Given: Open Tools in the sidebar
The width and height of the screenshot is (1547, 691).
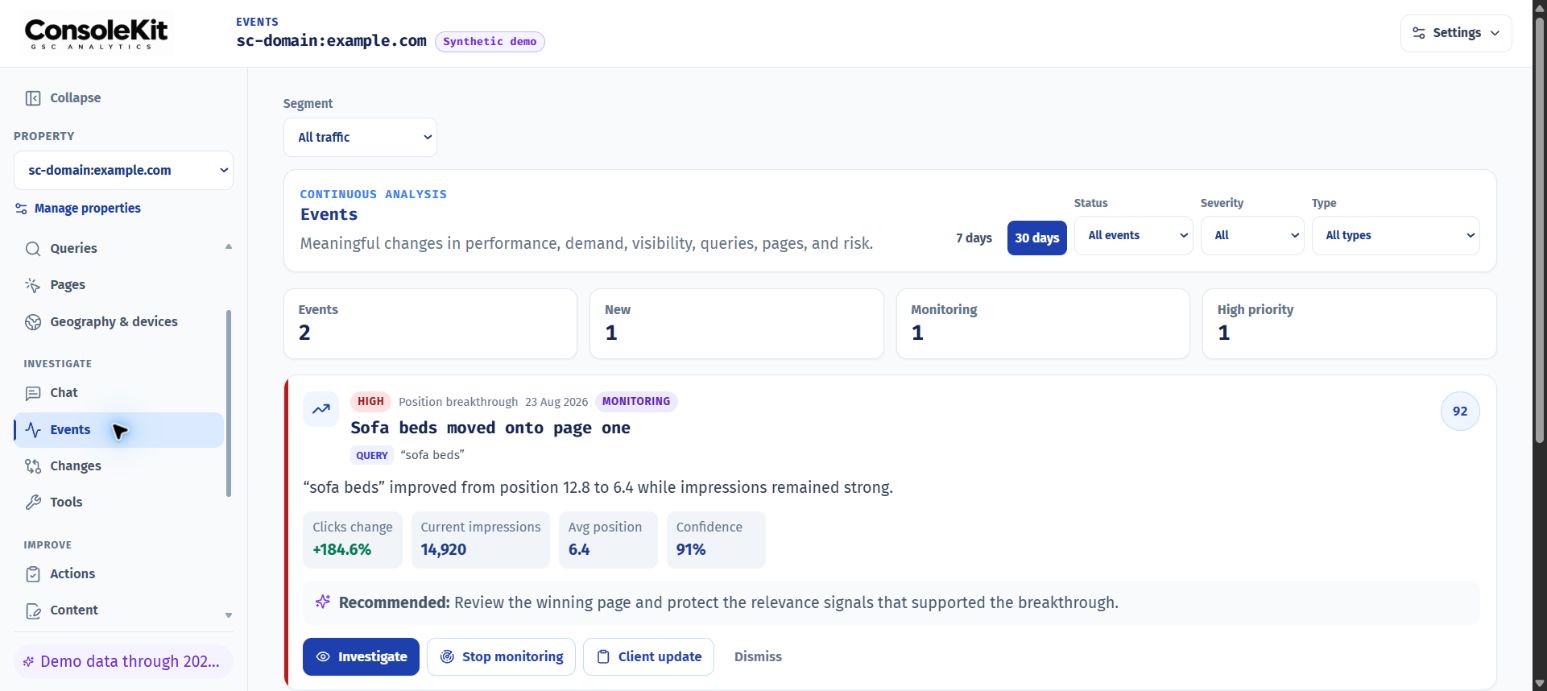Looking at the screenshot, I should tap(118, 502).
